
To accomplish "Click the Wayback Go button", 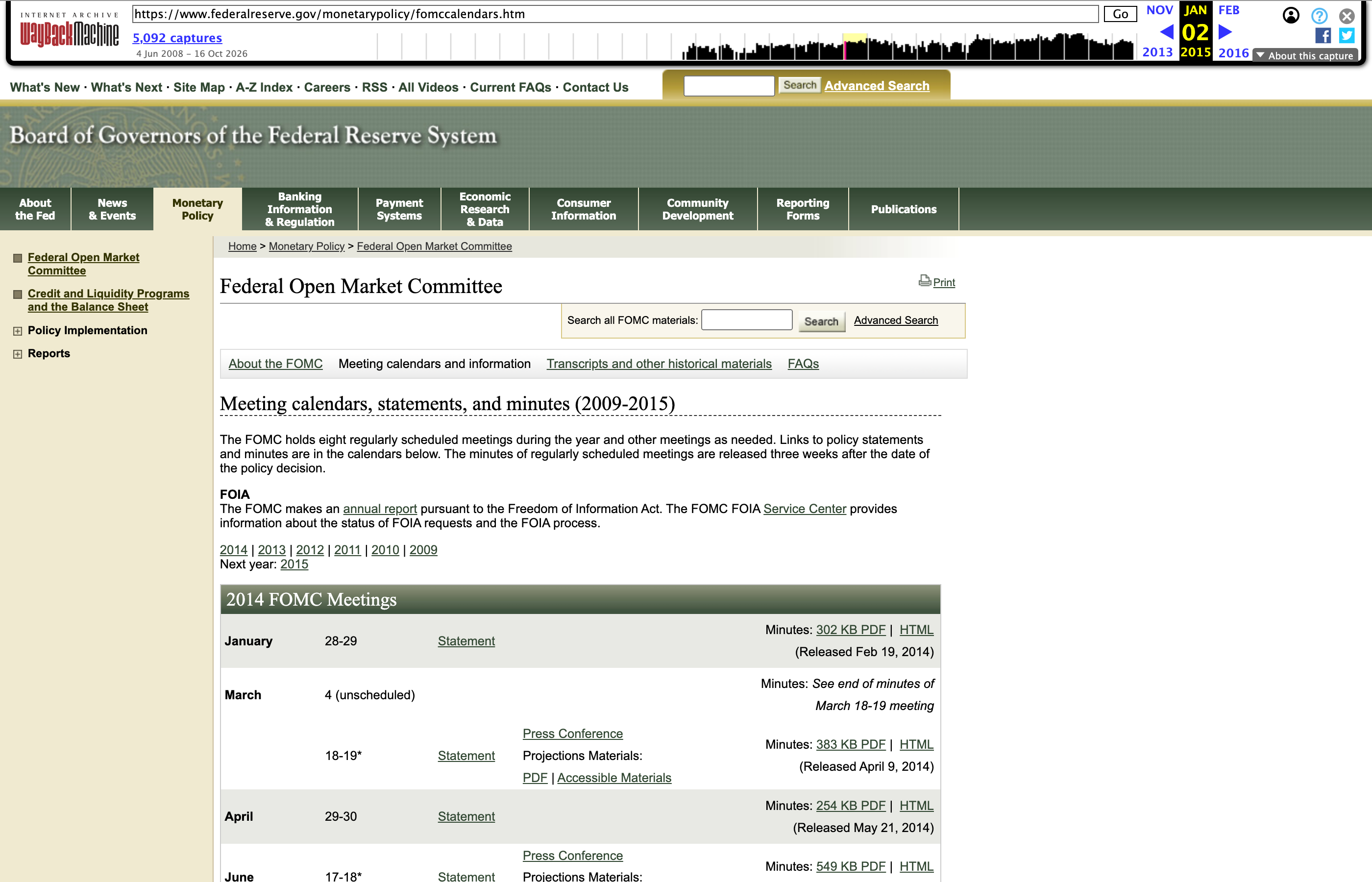I will [1120, 14].
